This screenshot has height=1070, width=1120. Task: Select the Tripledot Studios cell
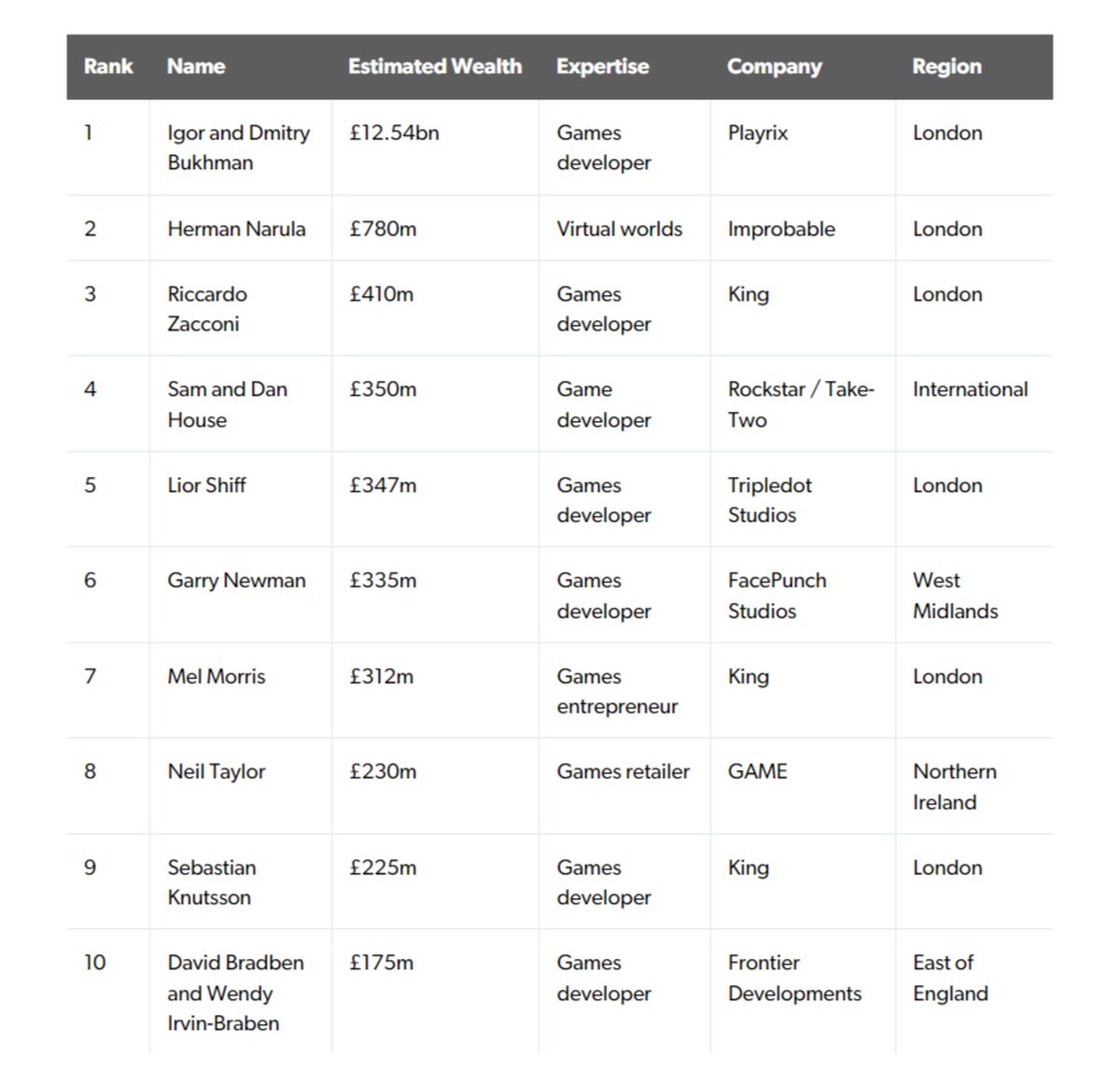click(x=769, y=500)
